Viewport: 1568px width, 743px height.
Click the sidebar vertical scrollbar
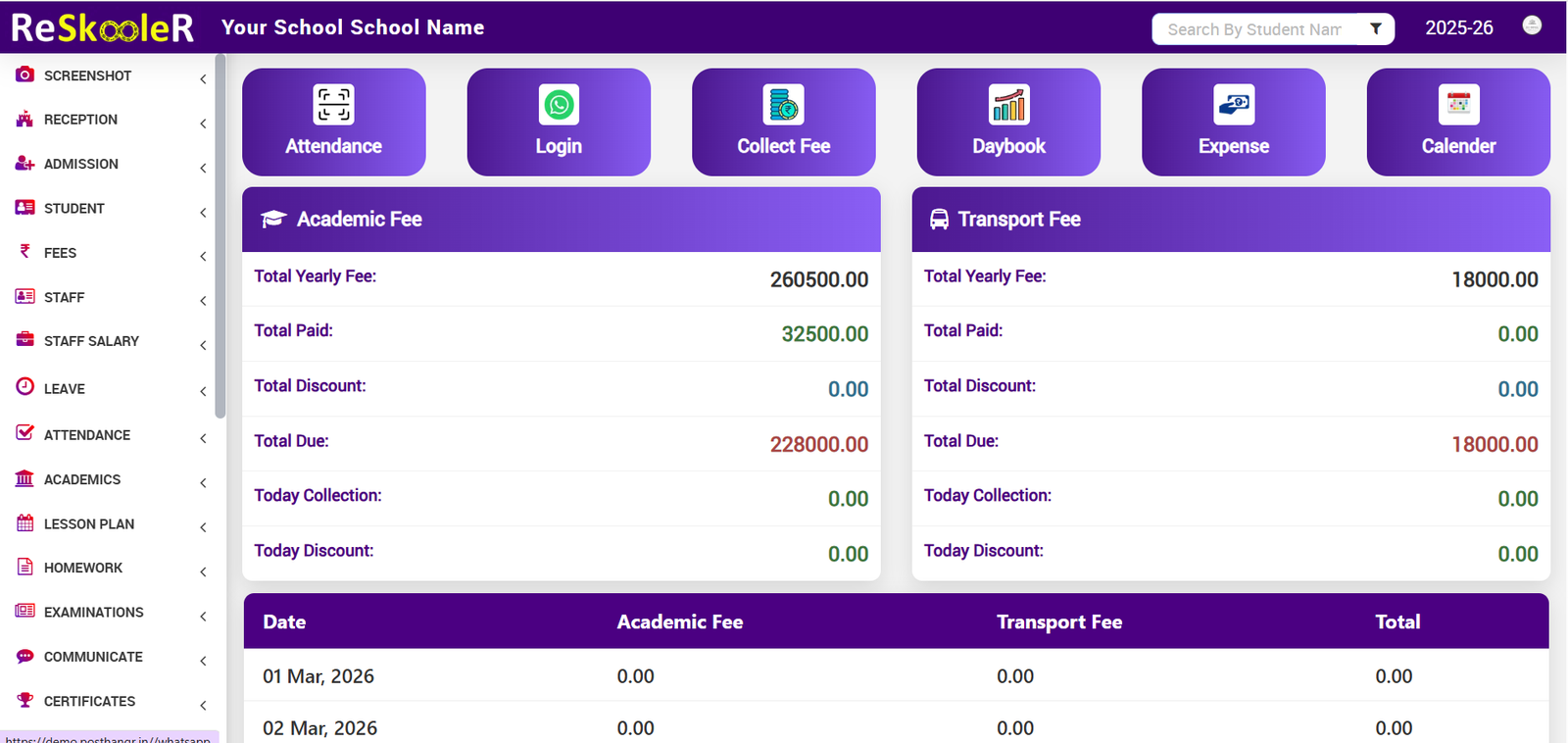220,235
